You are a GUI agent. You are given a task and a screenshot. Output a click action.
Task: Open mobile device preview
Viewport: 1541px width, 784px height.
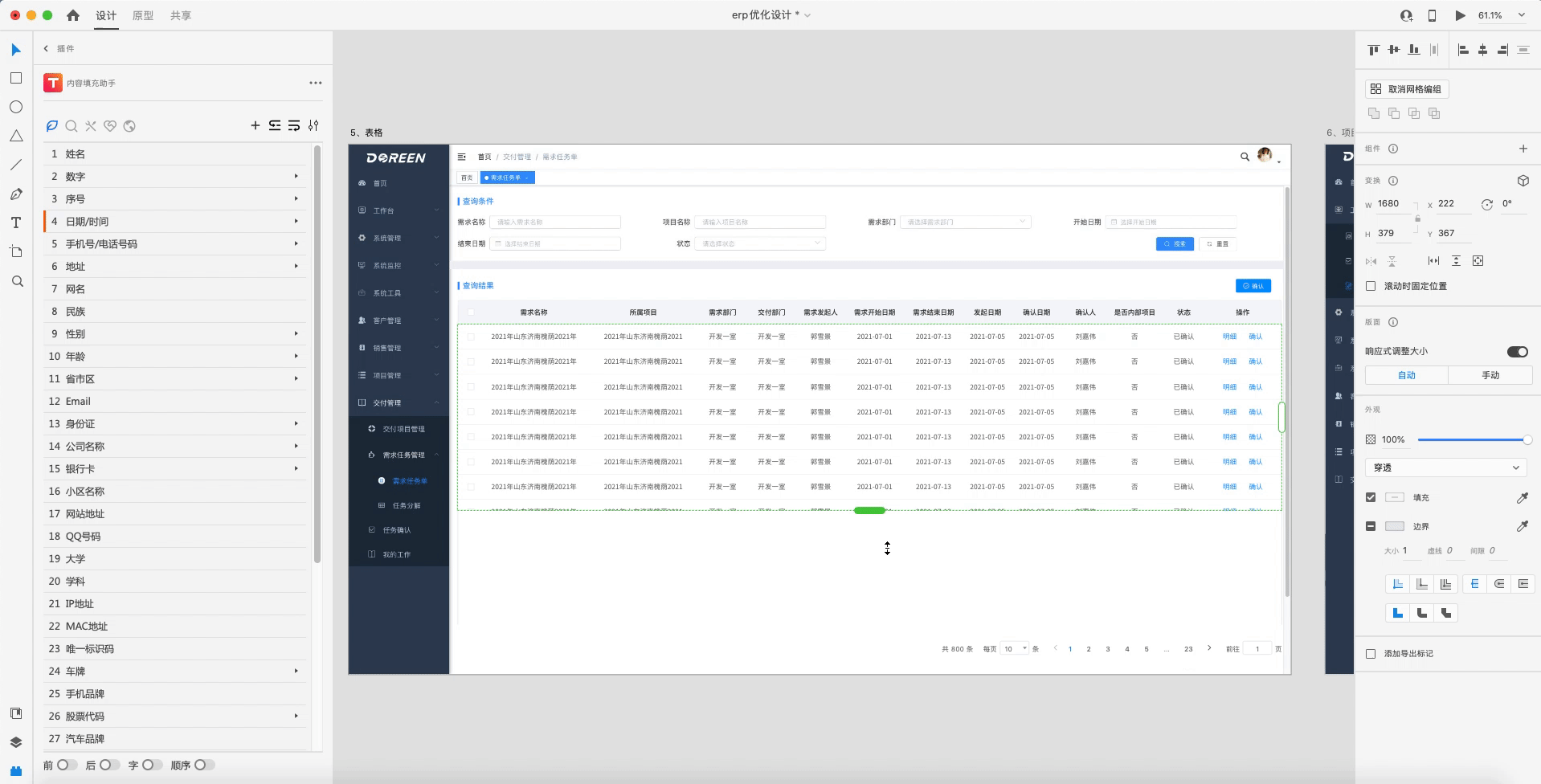[1433, 15]
